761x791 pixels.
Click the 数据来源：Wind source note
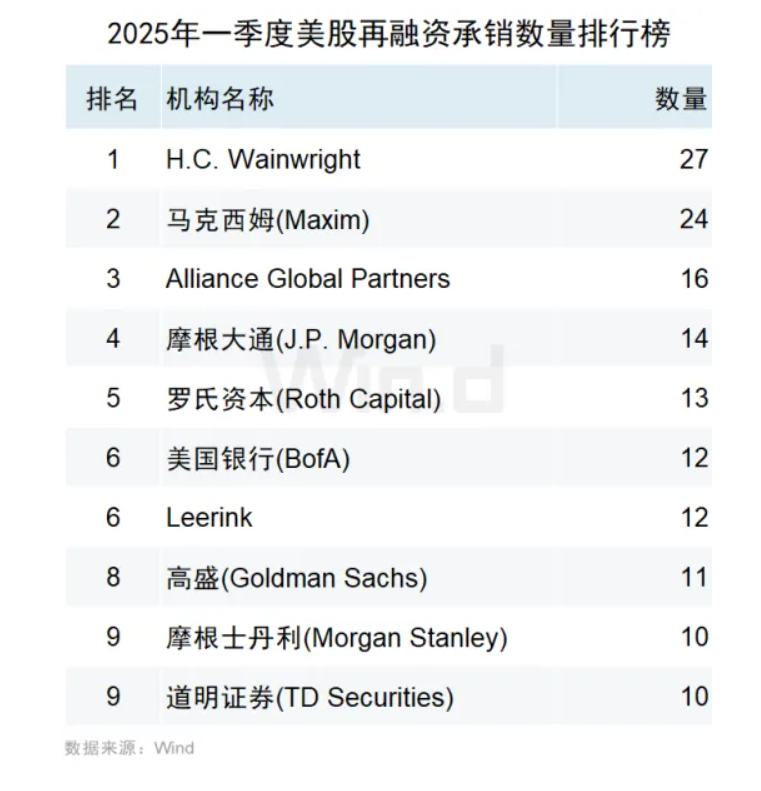(129, 748)
